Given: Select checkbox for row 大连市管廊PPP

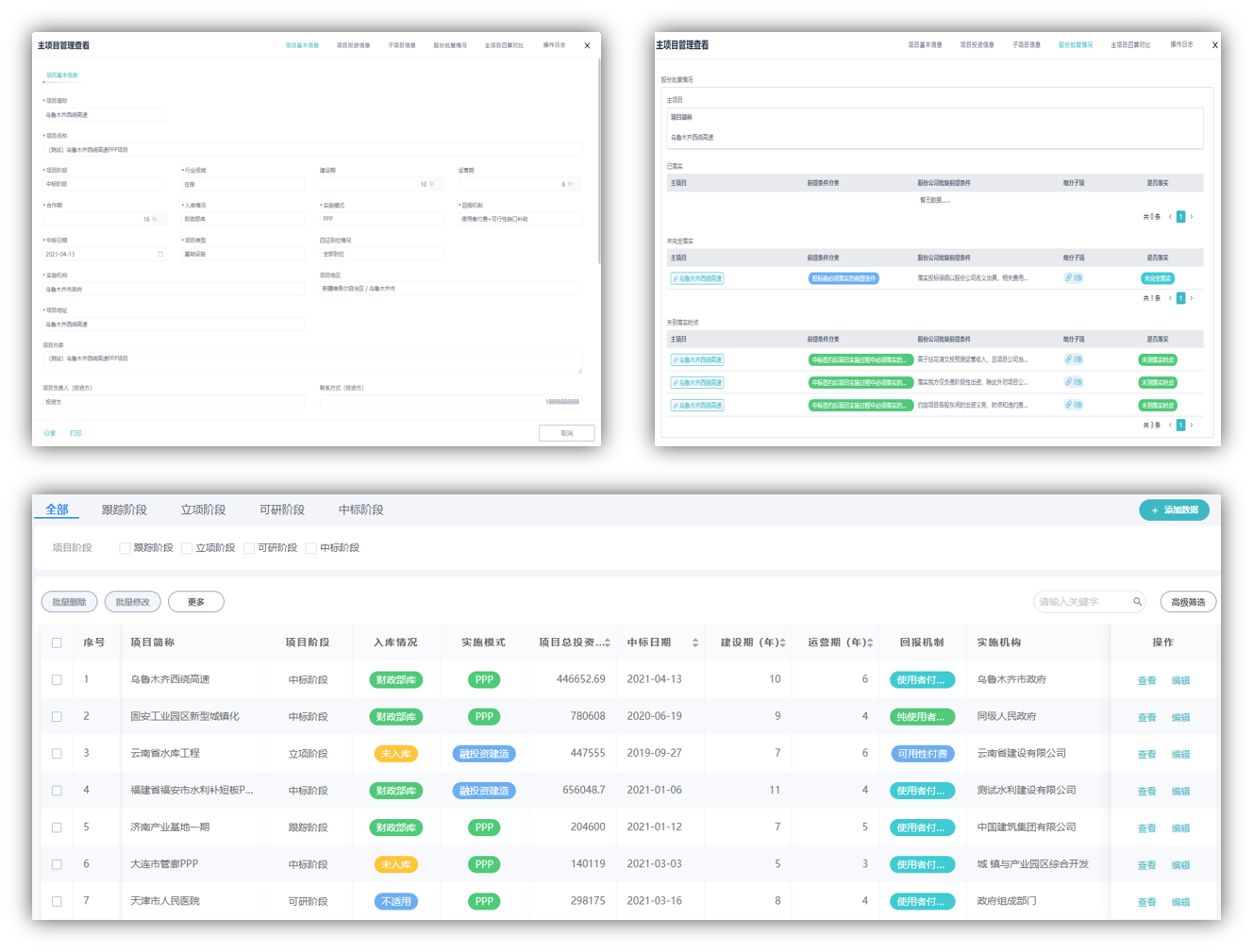Looking at the screenshot, I should [x=57, y=864].
